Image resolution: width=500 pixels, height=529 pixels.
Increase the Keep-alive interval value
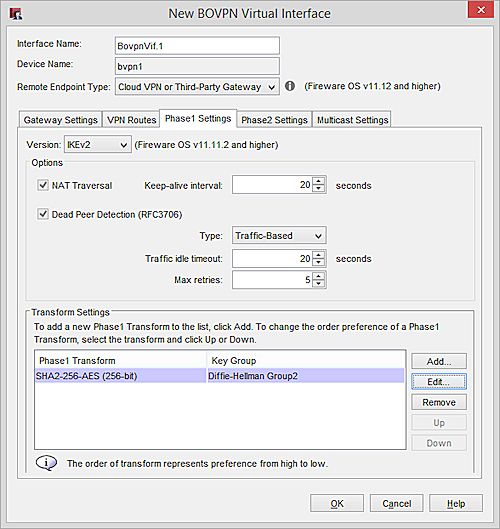(x=318, y=181)
